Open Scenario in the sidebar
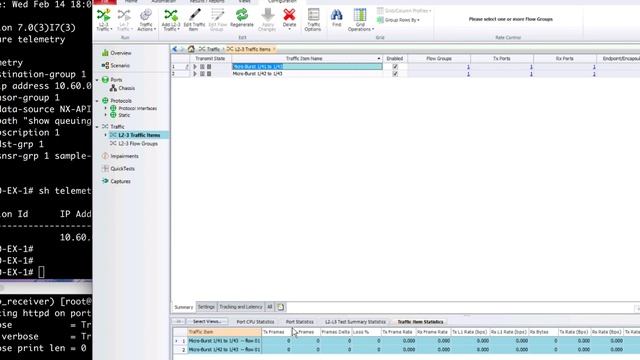The height and width of the screenshot is (360, 640). 116,65
